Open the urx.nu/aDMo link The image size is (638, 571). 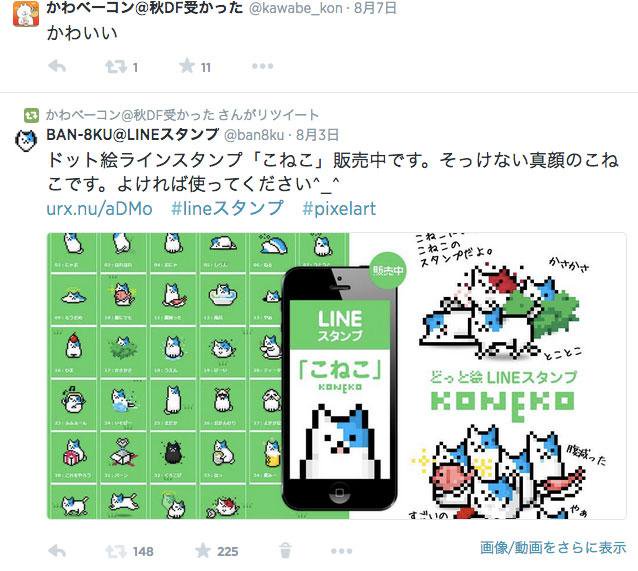coord(100,208)
